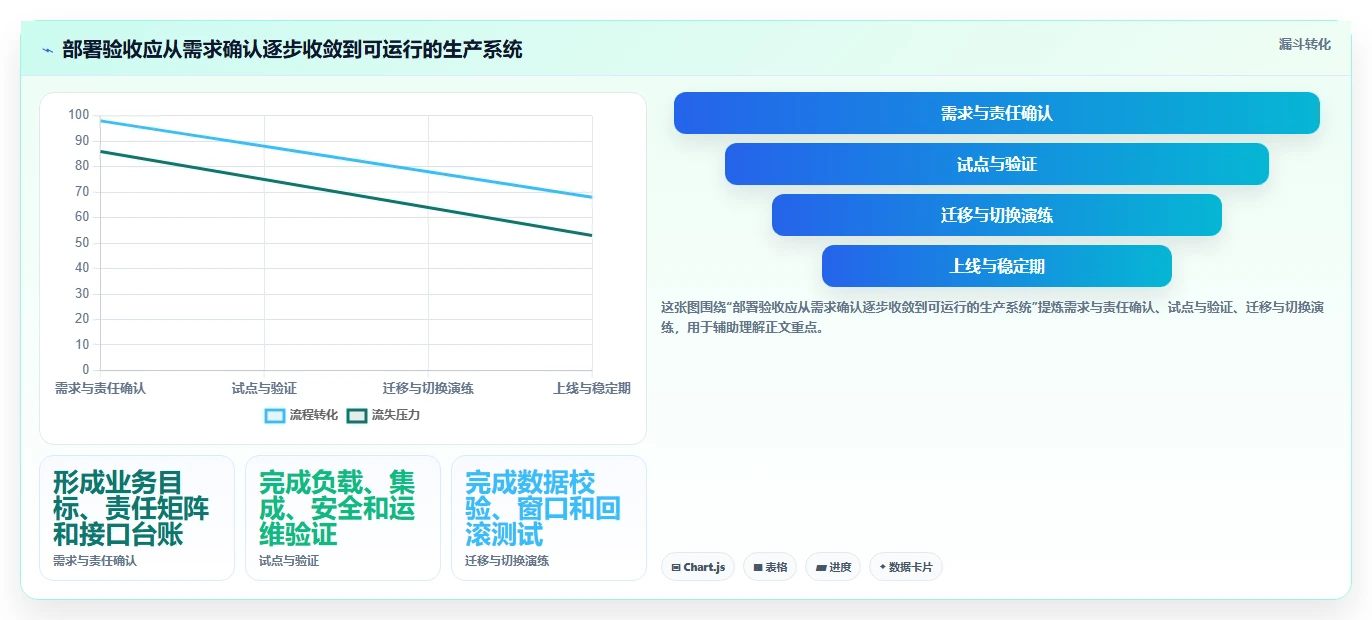Select the 上线与稳定期 funnel bar
1372x620 pixels.
tap(997, 266)
